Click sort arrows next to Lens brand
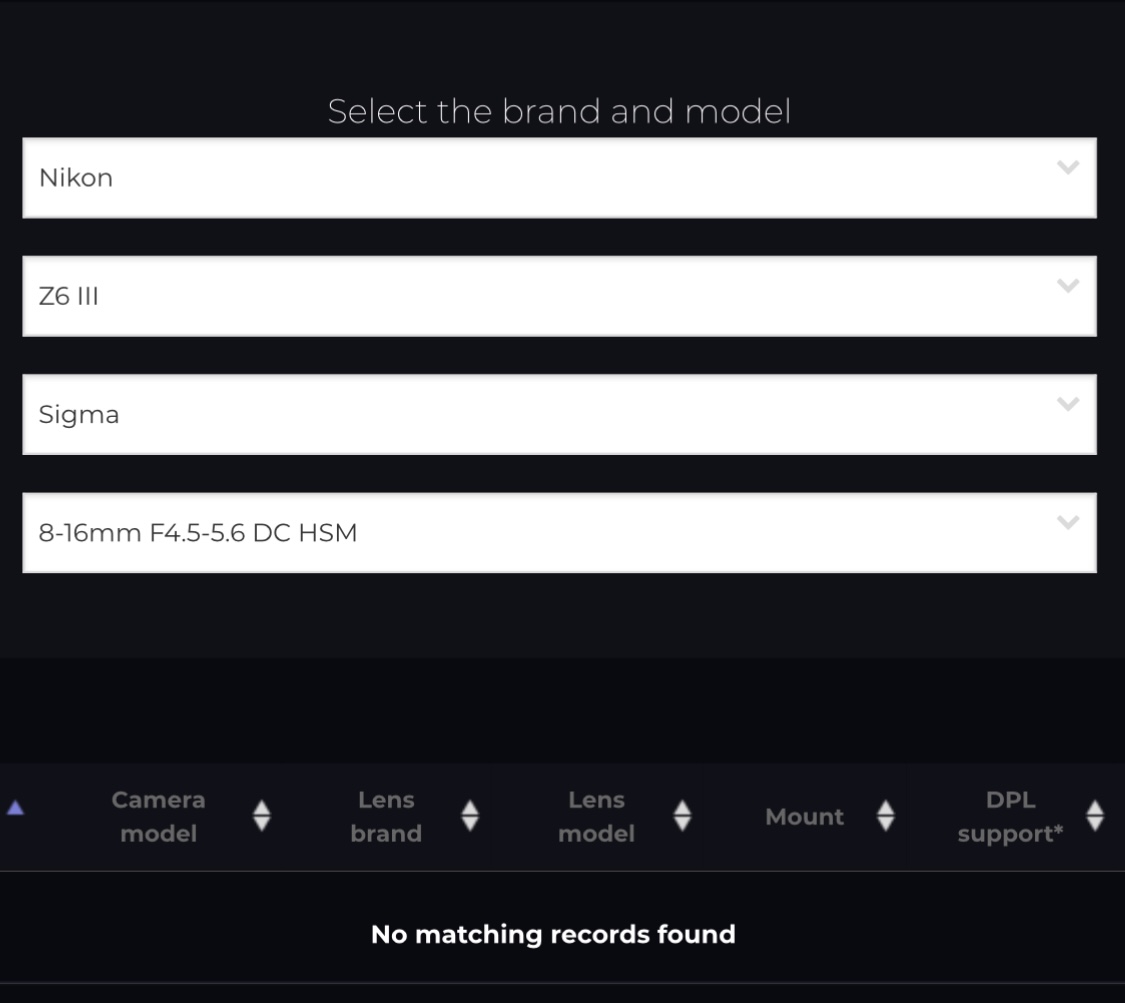 tap(470, 816)
